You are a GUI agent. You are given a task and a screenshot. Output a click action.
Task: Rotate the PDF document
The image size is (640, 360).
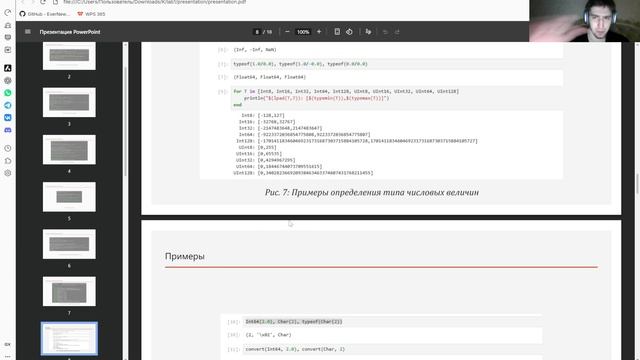[x=349, y=31]
